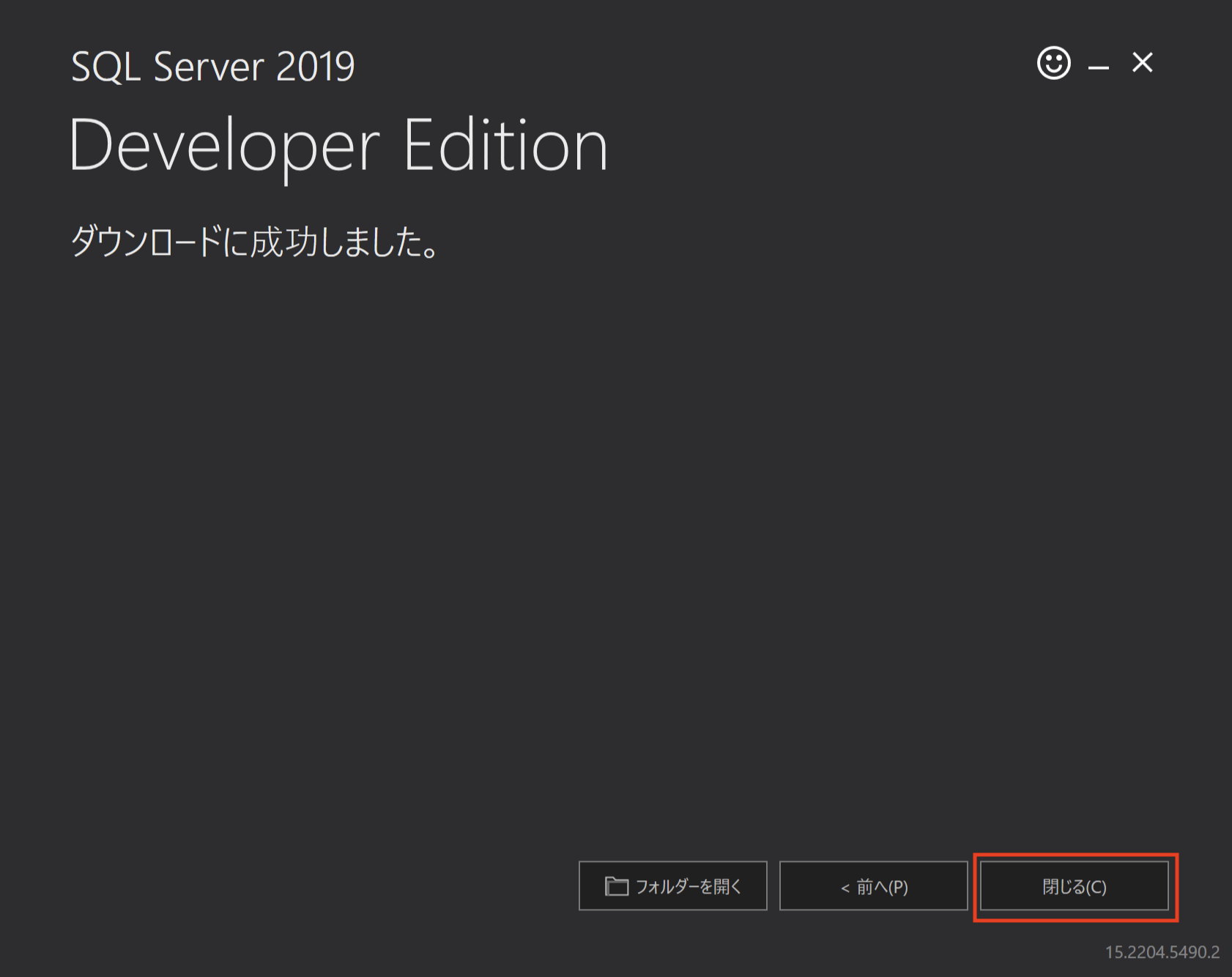1232x977 pixels.
Task: Close the installer with 閉じる(C)
Action: point(1075,885)
